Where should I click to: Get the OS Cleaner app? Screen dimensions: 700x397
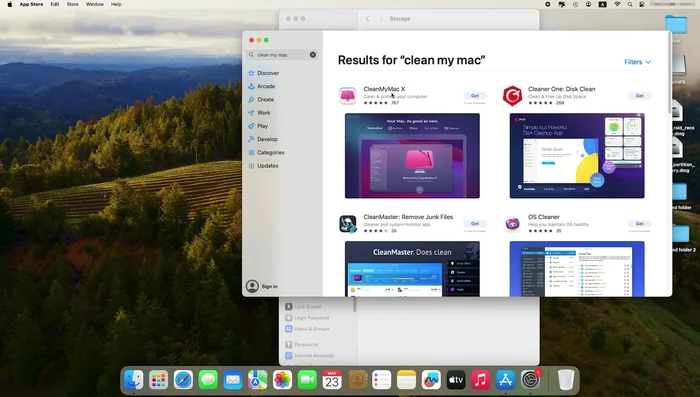[x=639, y=223]
